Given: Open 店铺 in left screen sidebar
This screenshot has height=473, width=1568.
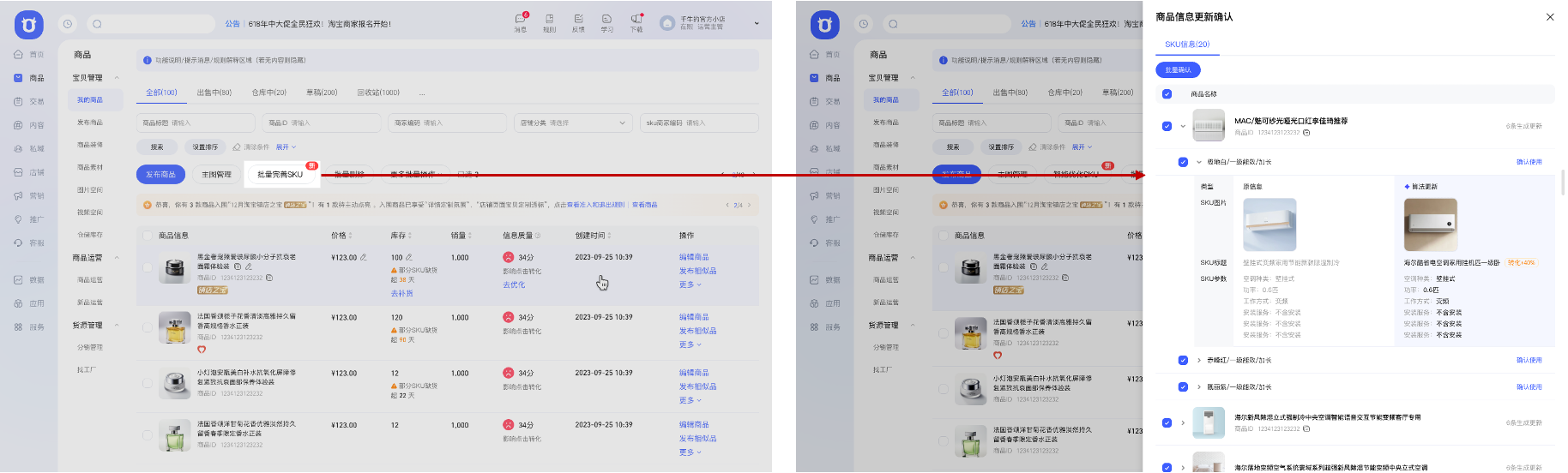Looking at the screenshot, I should point(30,172).
